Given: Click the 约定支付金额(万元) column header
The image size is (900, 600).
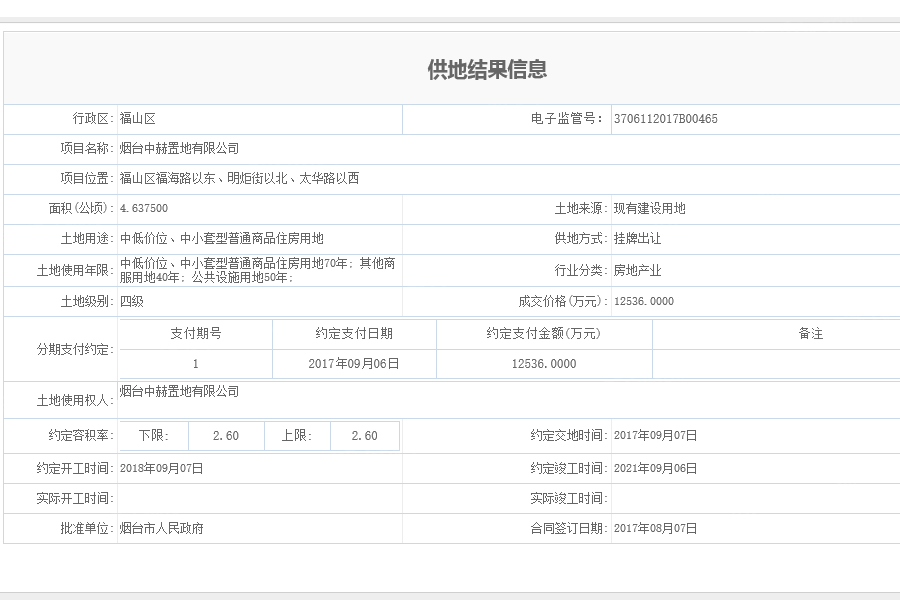Looking at the screenshot, I should coord(544,334).
